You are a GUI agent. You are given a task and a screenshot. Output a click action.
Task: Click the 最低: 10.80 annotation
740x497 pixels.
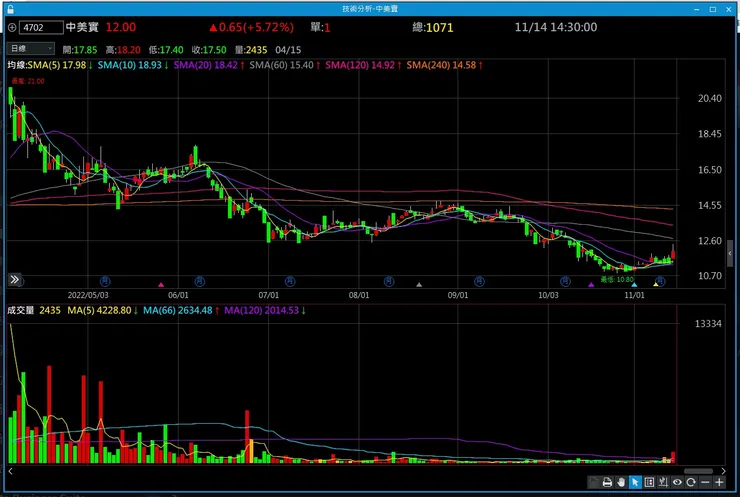(617, 279)
